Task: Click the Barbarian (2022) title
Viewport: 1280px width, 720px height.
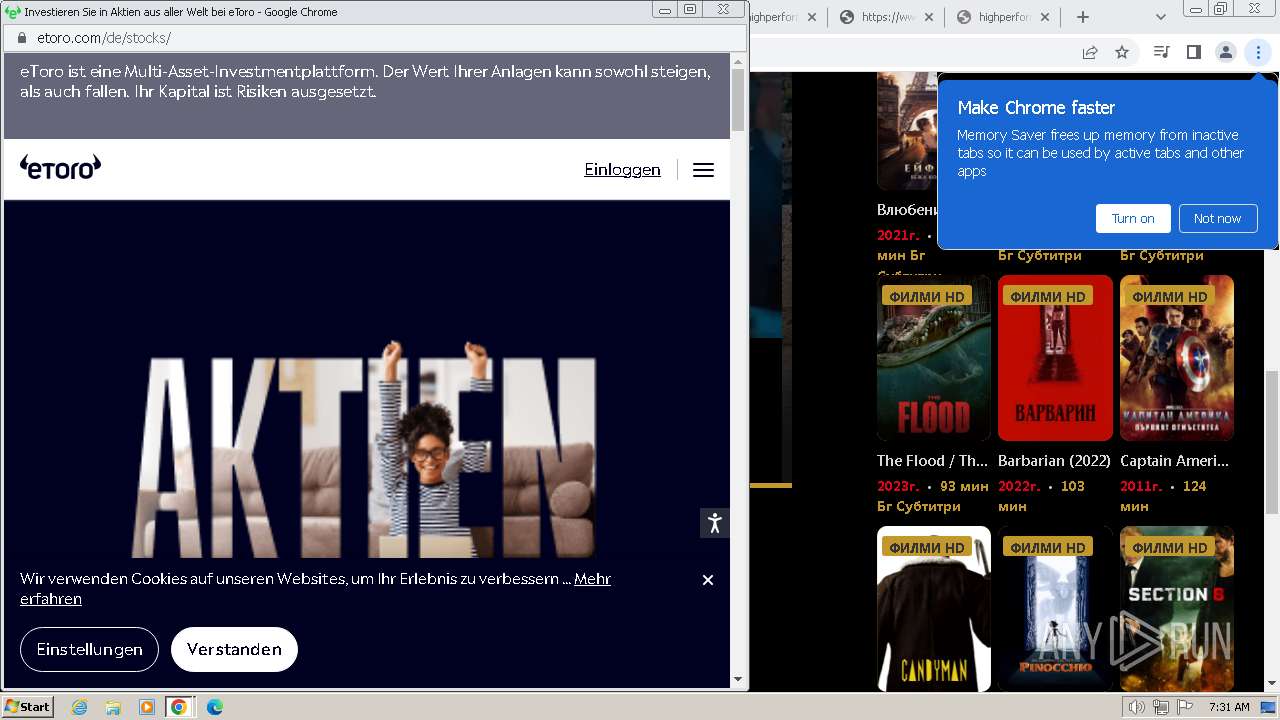Action: 1055,461
